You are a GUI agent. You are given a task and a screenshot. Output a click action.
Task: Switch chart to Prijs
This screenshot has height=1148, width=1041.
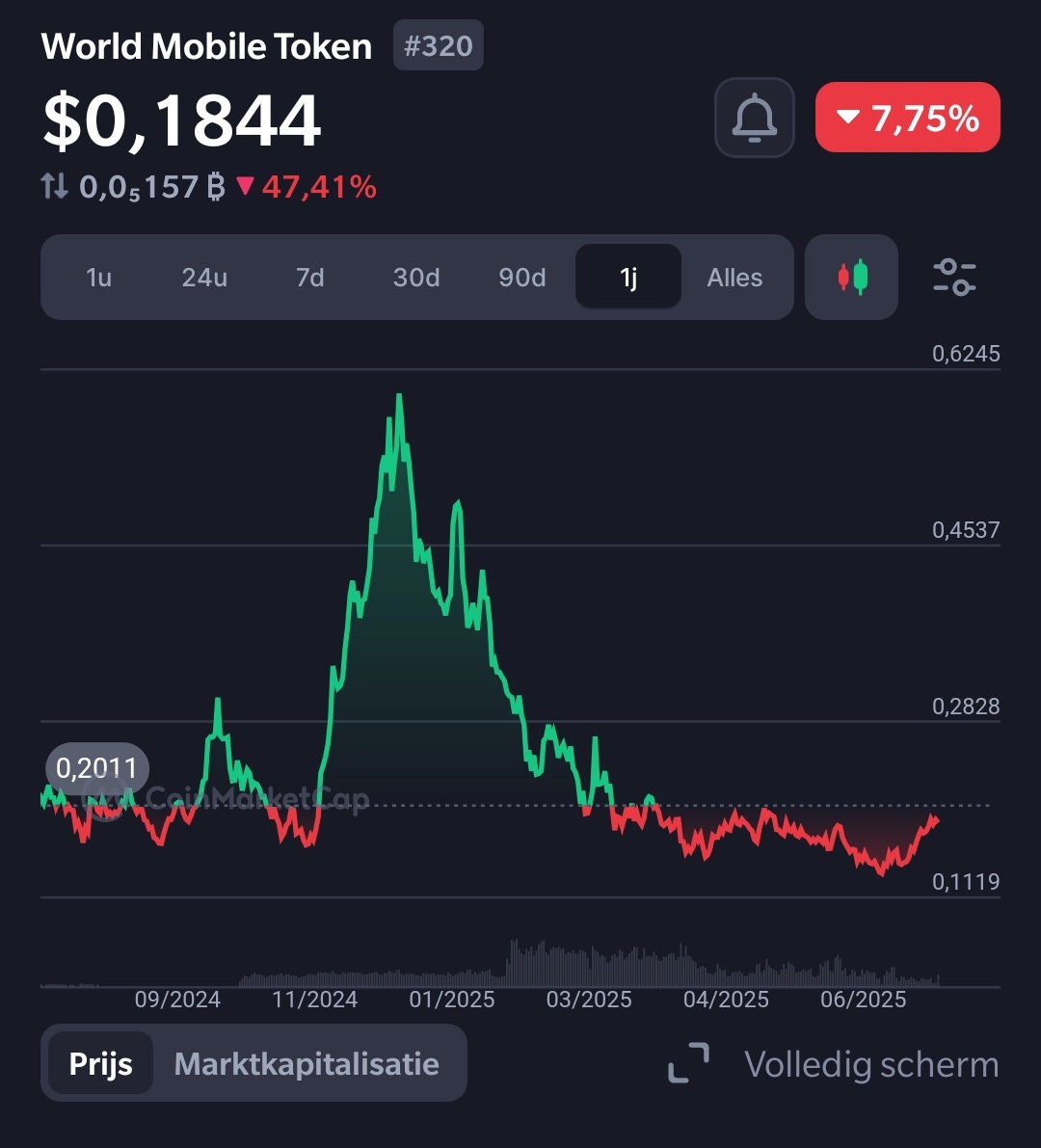100,1064
